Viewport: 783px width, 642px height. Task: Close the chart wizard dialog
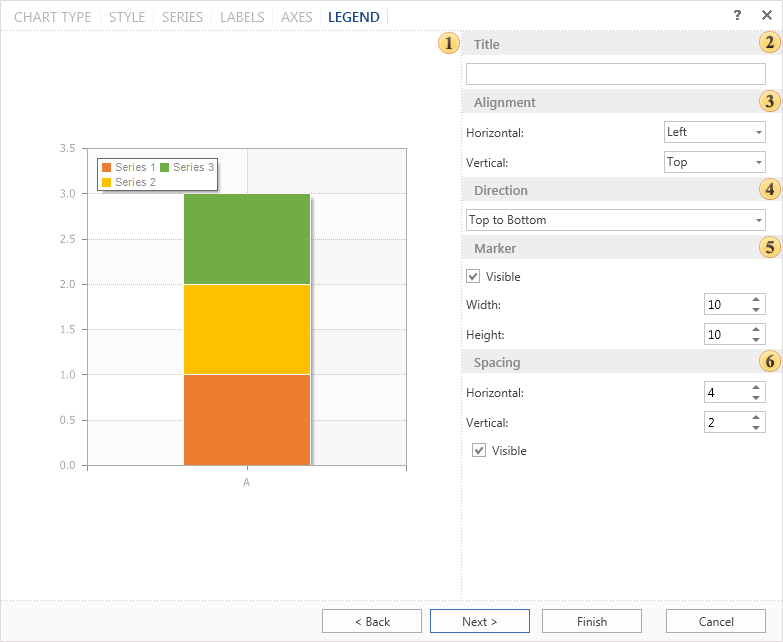point(767,16)
